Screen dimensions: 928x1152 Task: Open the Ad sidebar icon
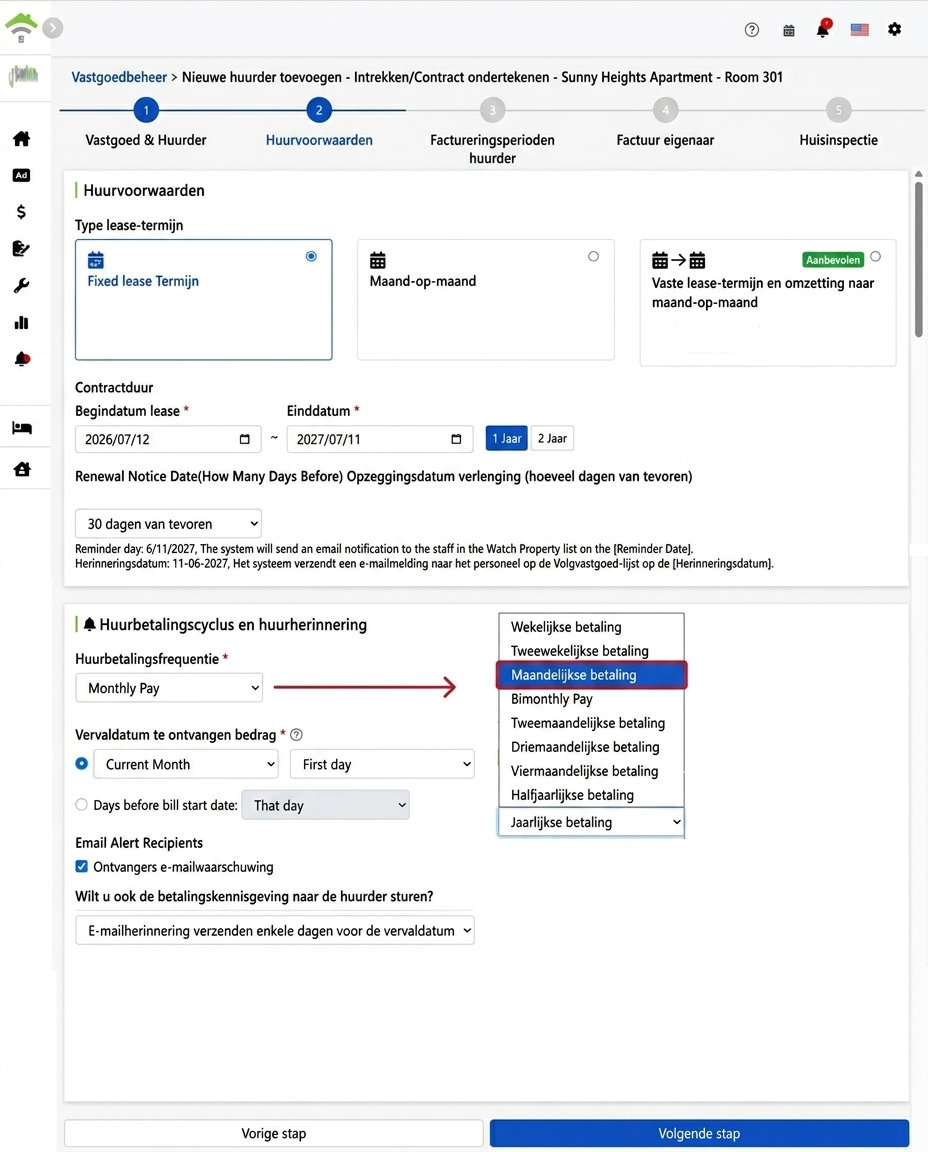click(x=21, y=175)
